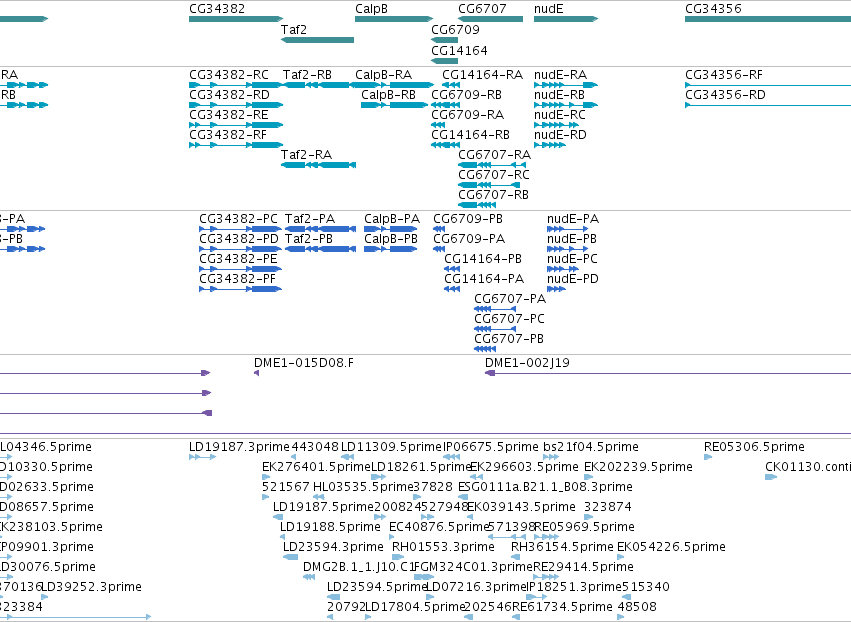Viewport: 851px width, 622px height.
Task: Select the Taf2 gene label
Action: click(x=294, y=29)
